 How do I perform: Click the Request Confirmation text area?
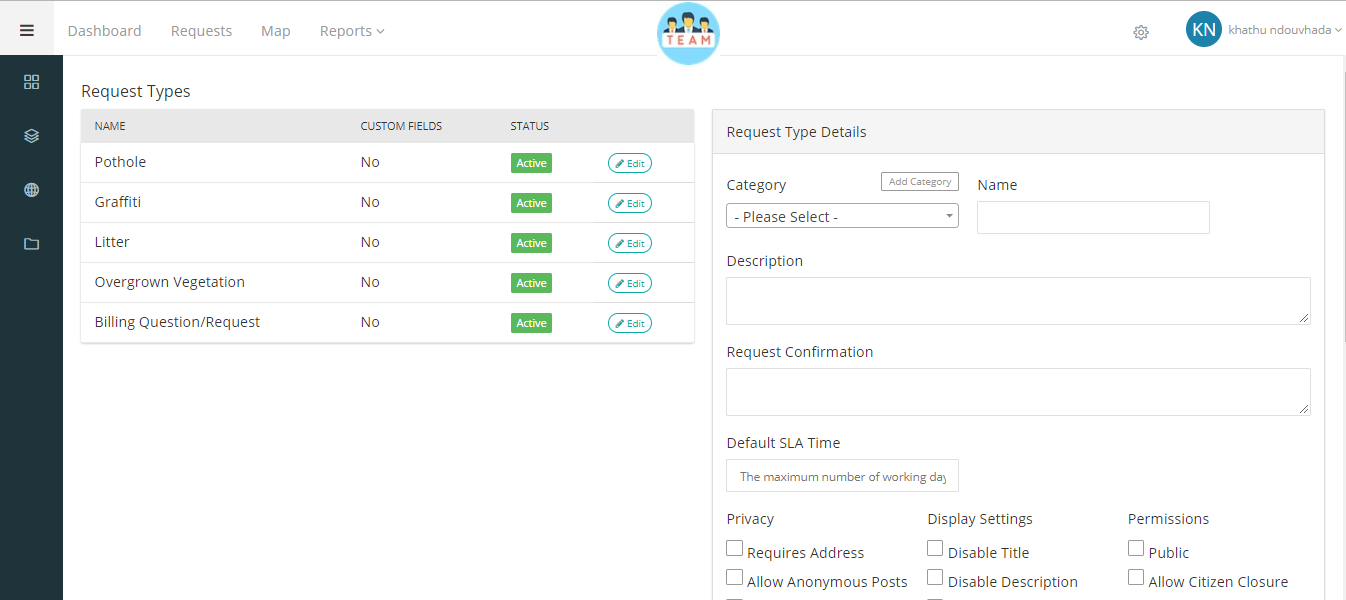pos(1018,392)
